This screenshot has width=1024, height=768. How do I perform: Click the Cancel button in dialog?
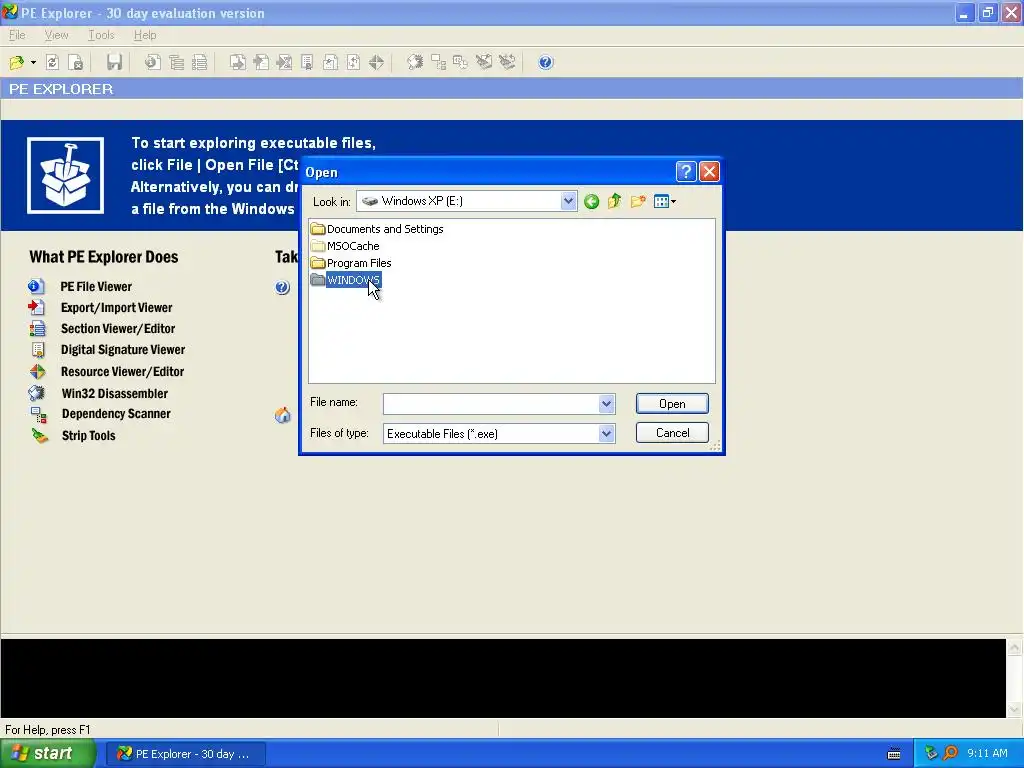click(672, 433)
